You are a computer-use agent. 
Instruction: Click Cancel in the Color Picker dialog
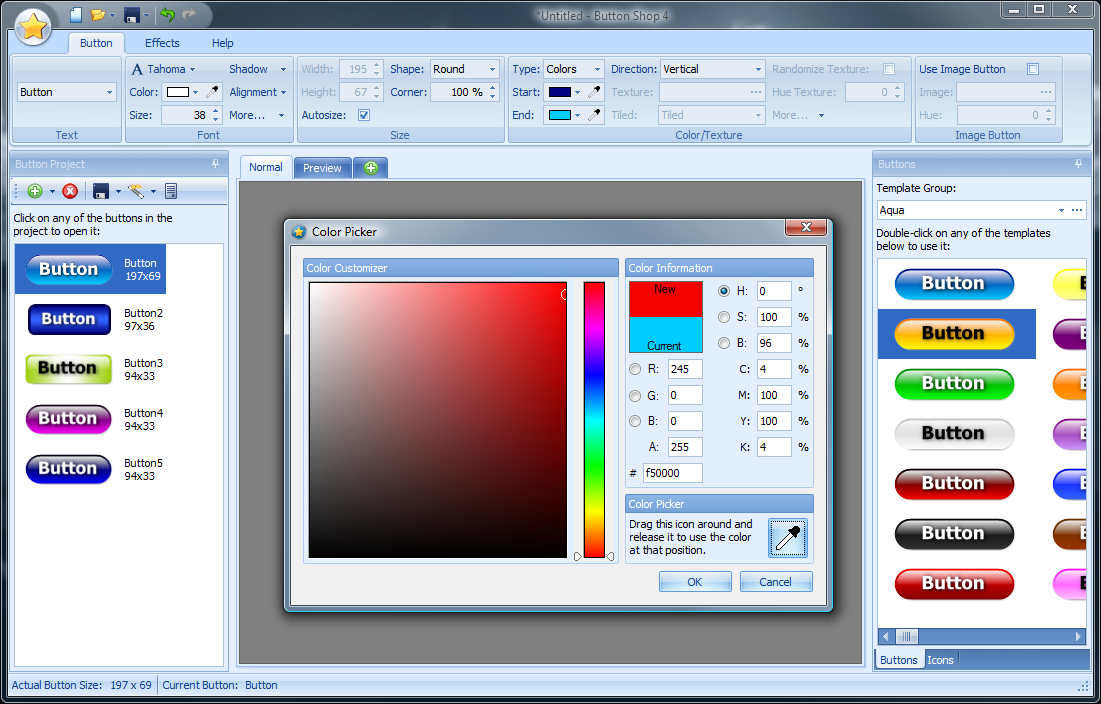click(775, 582)
